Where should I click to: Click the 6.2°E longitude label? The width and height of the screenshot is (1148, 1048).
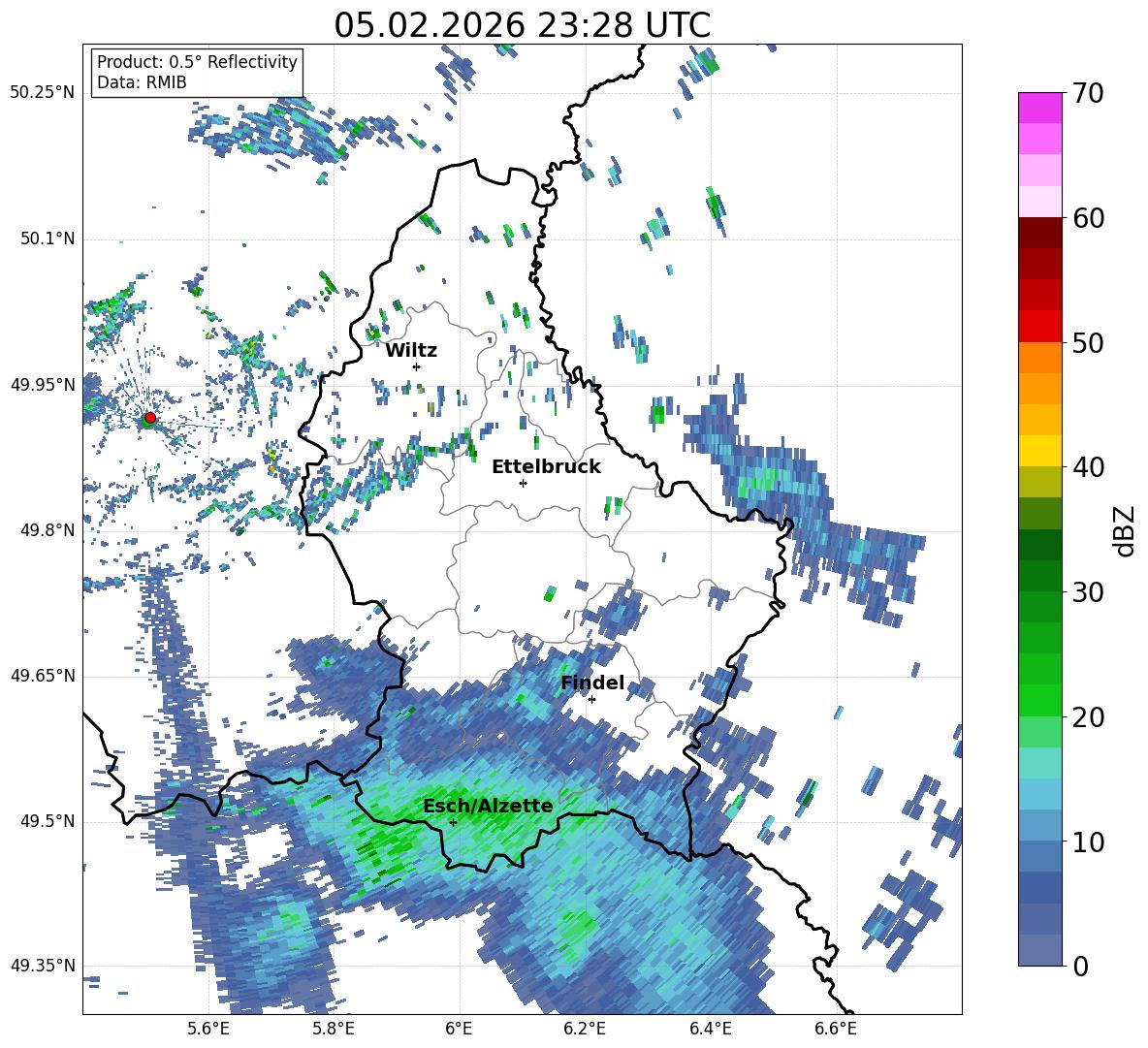click(x=585, y=1030)
